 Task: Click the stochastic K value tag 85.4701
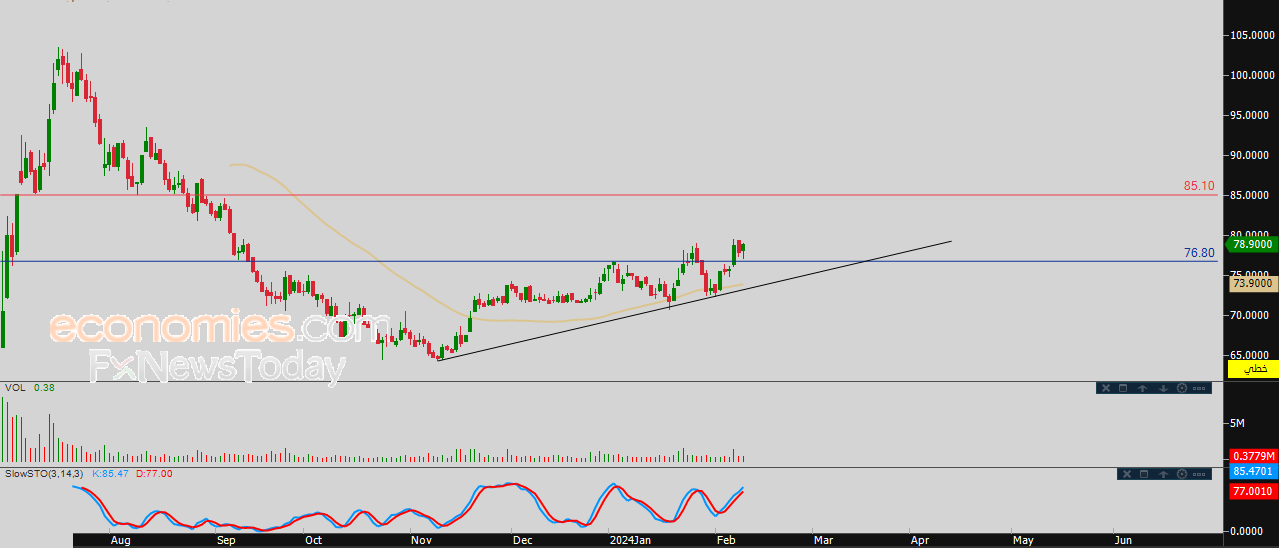[x=1252, y=471]
